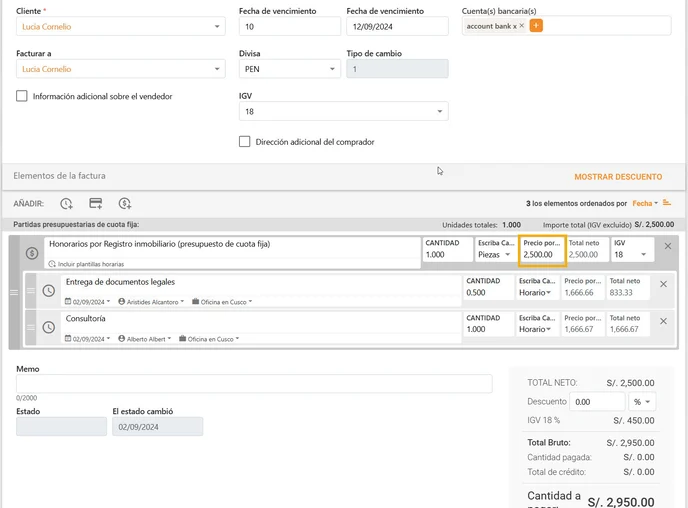This screenshot has width=688, height=508.
Task: Click Precio por 1,666.66 in Entrega row
Action: pyautogui.click(x=582, y=287)
